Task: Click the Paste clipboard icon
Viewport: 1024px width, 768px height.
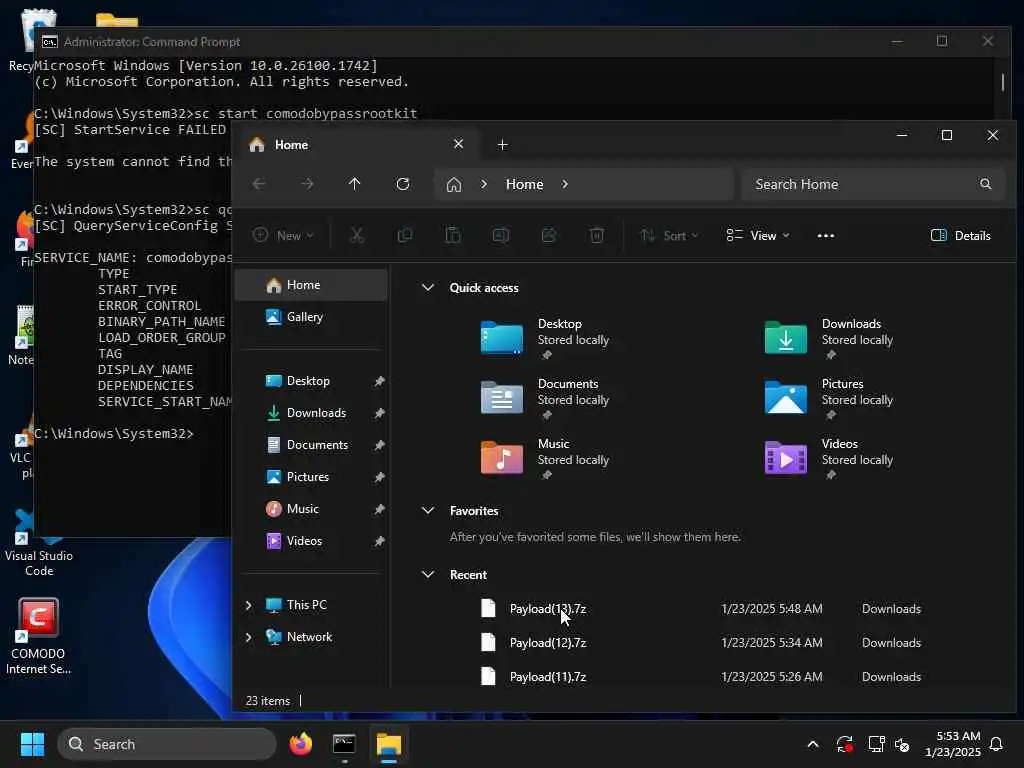Action: 453,236
